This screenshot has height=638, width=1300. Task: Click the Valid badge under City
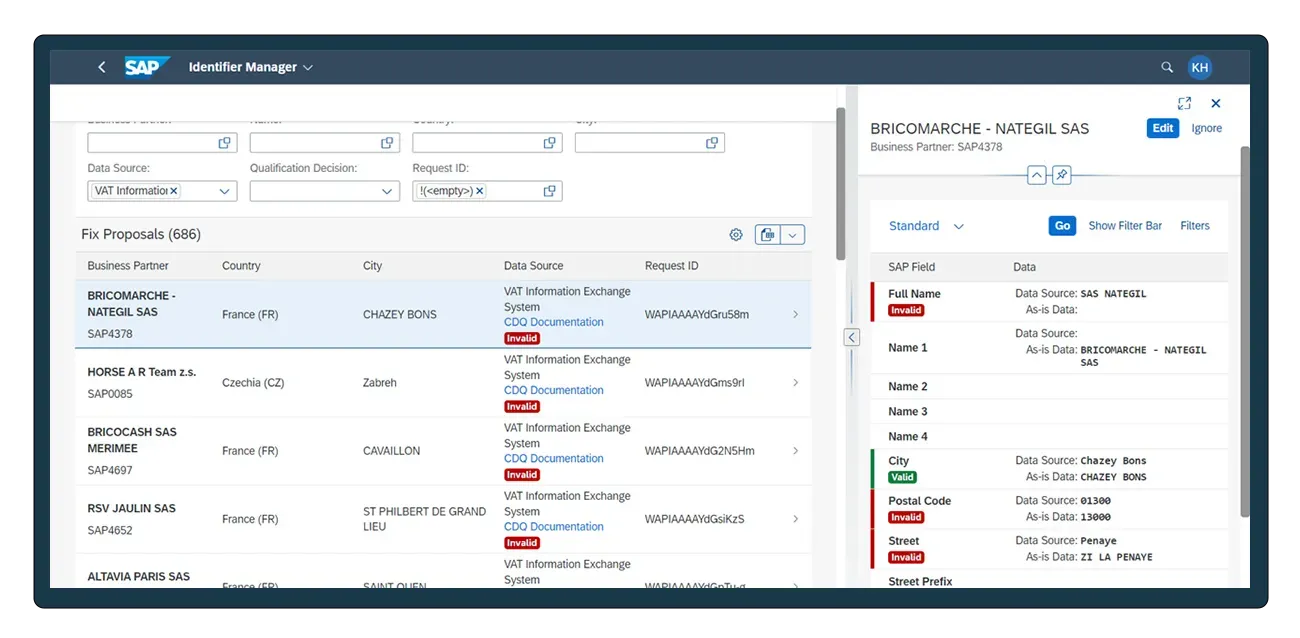point(902,477)
